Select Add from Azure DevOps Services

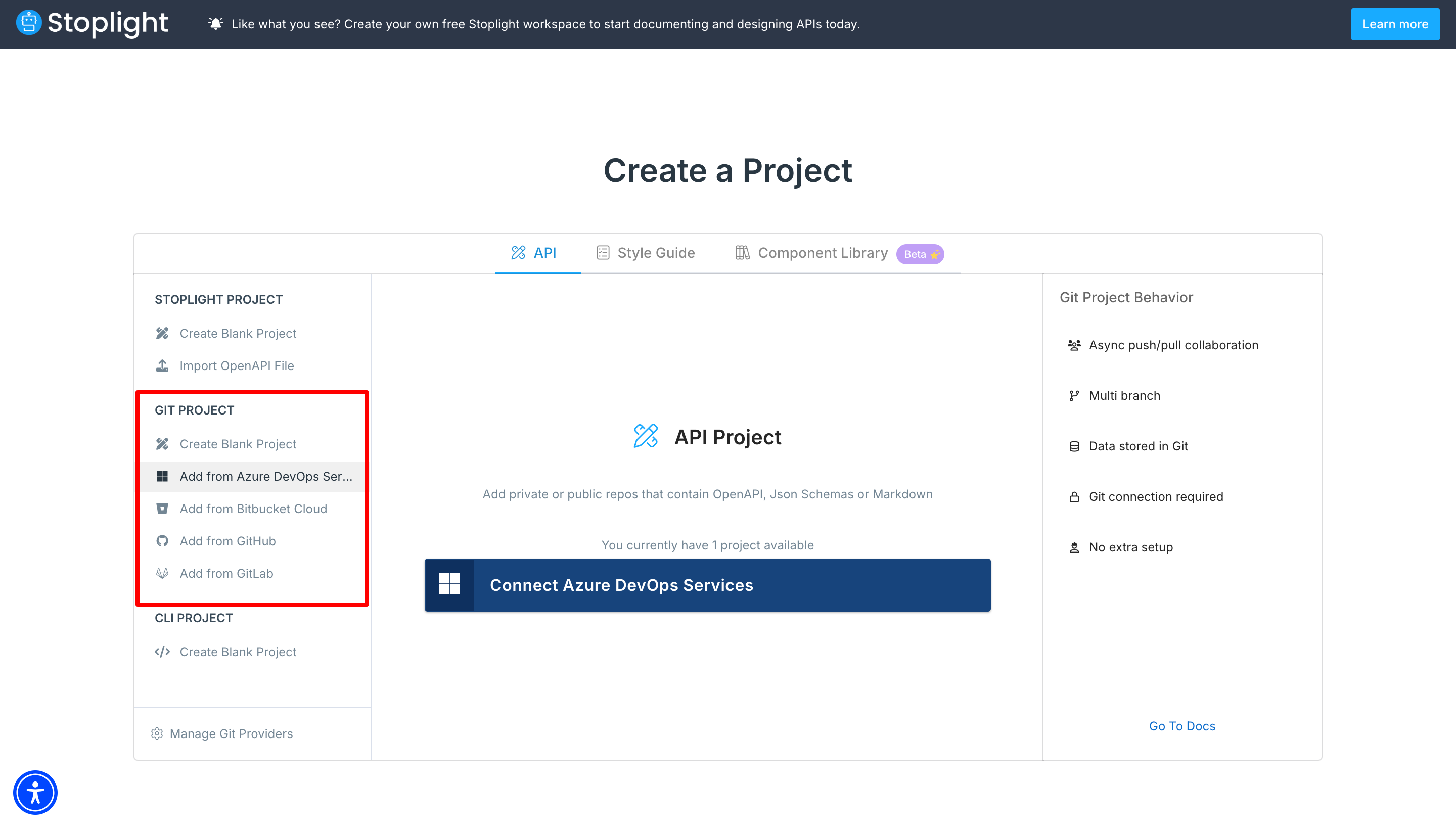pos(265,477)
